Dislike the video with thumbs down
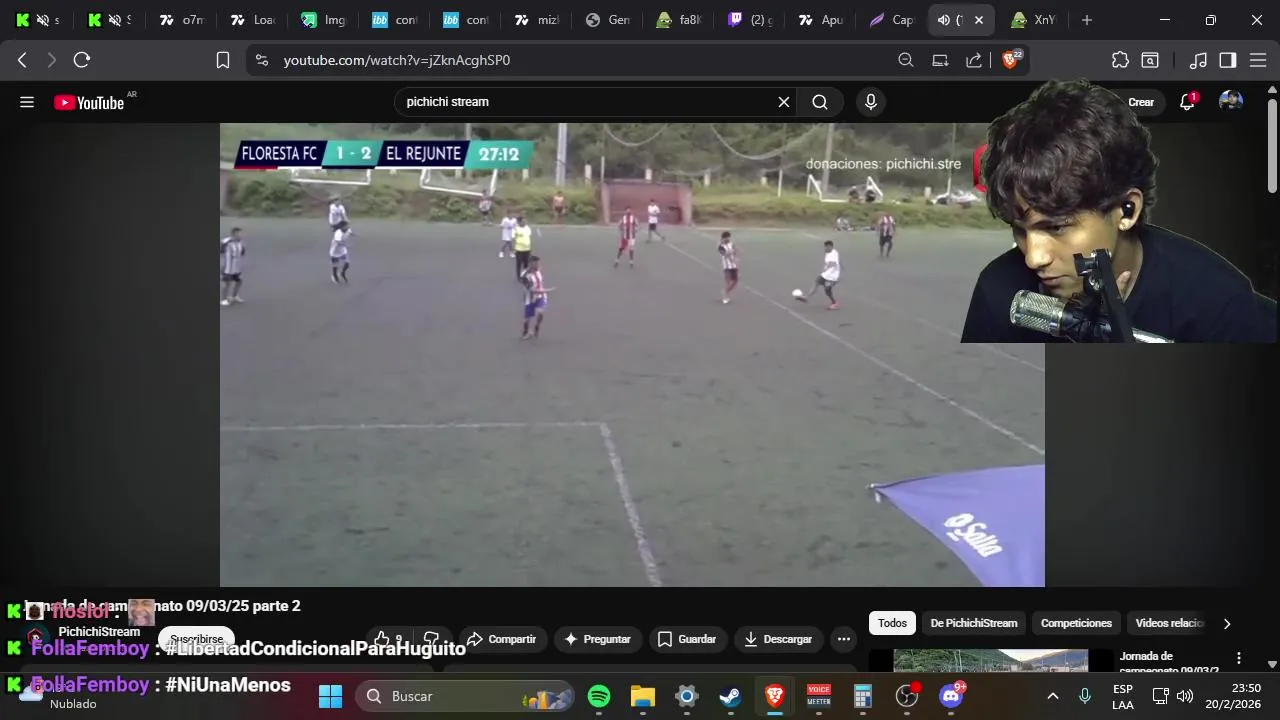Viewport: 1280px width, 720px height. click(x=432, y=639)
